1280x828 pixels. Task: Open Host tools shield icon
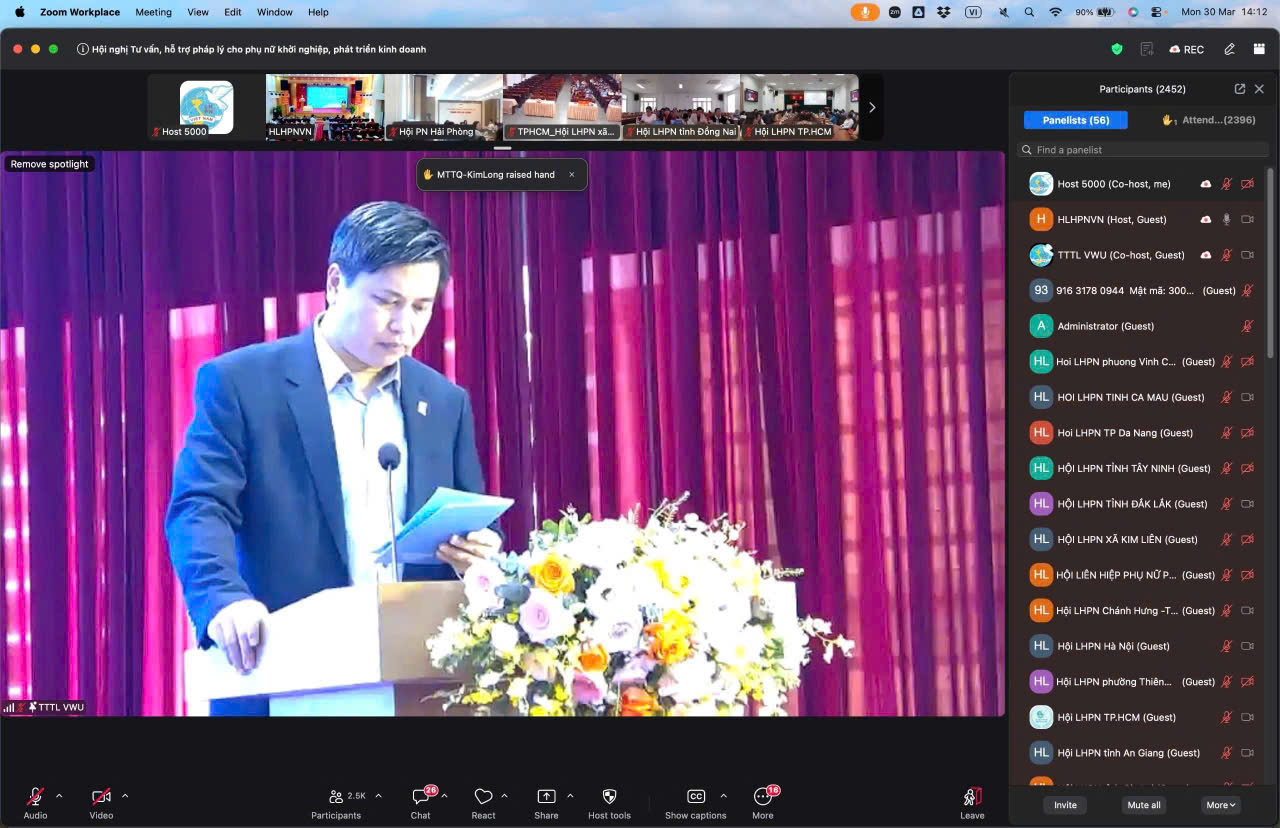(609, 797)
